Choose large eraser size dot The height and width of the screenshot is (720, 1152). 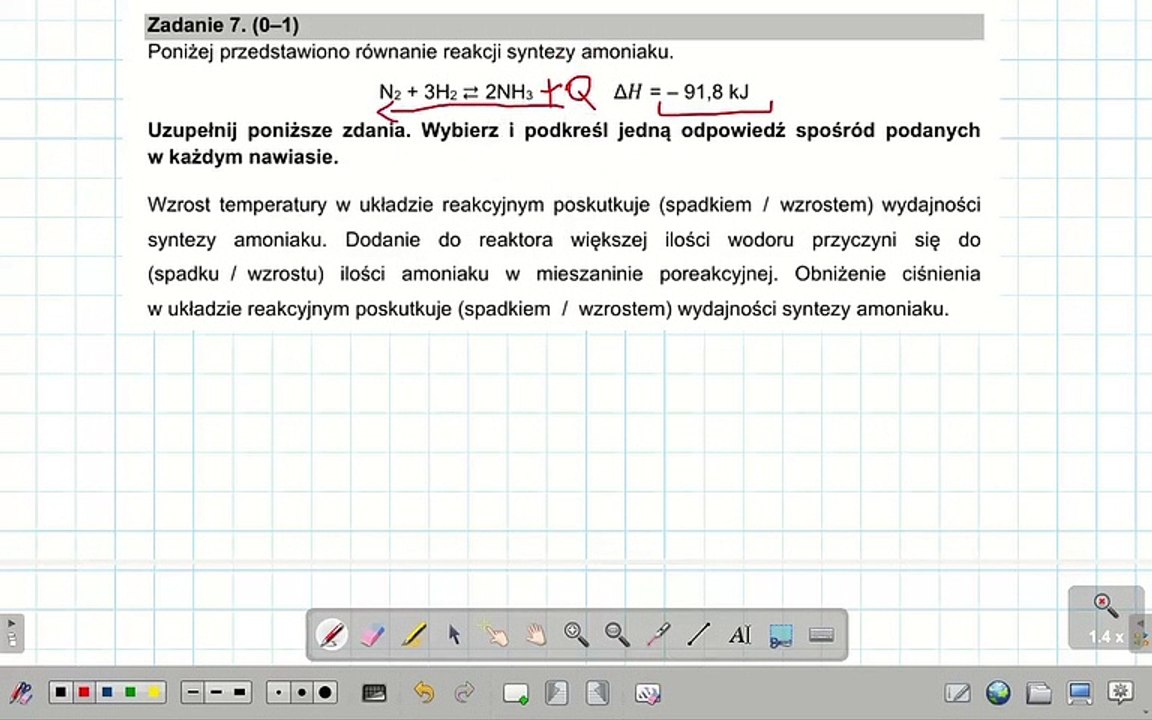pos(325,692)
